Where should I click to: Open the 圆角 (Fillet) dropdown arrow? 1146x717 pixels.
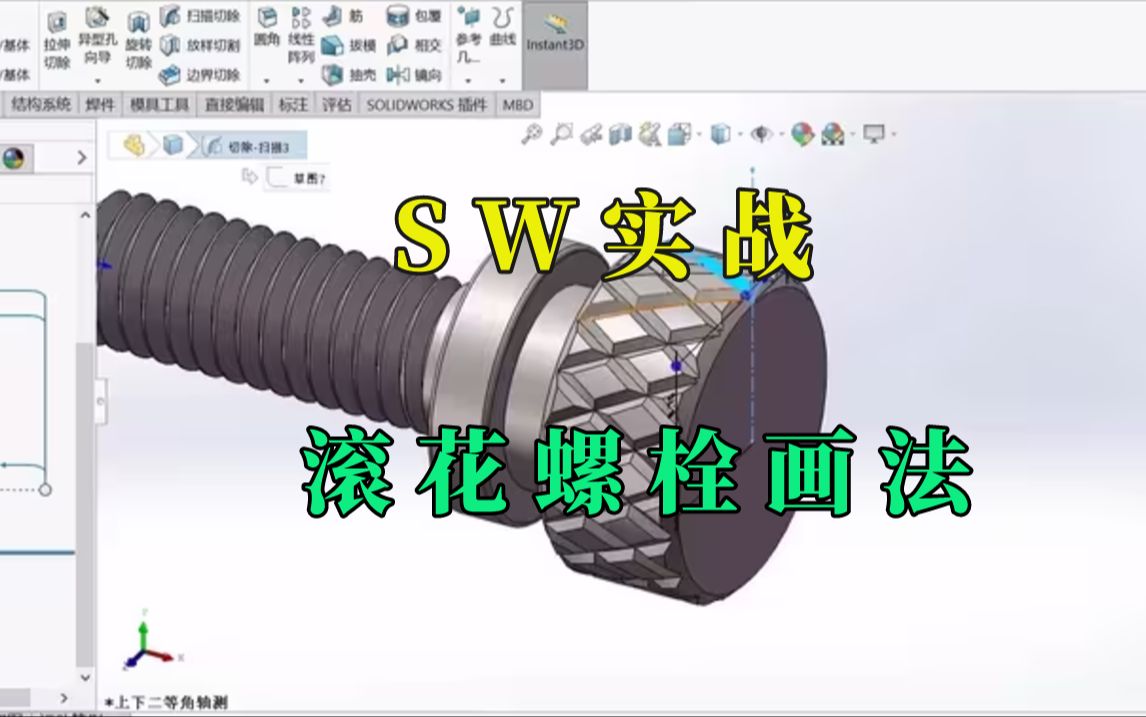pyautogui.click(x=267, y=80)
